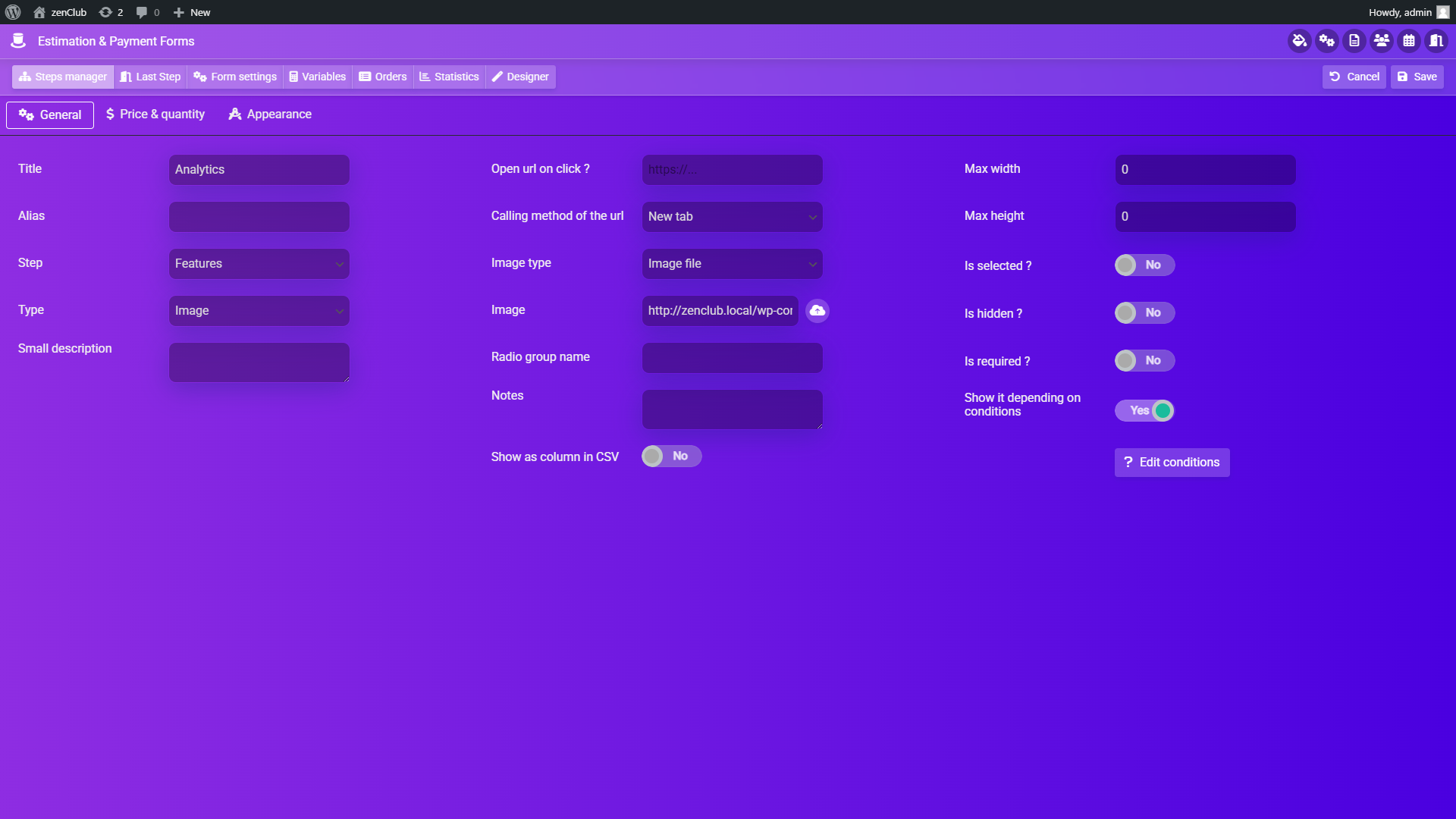1456x819 pixels.
Task: Click the exit door icon in header
Action: 1436,41
